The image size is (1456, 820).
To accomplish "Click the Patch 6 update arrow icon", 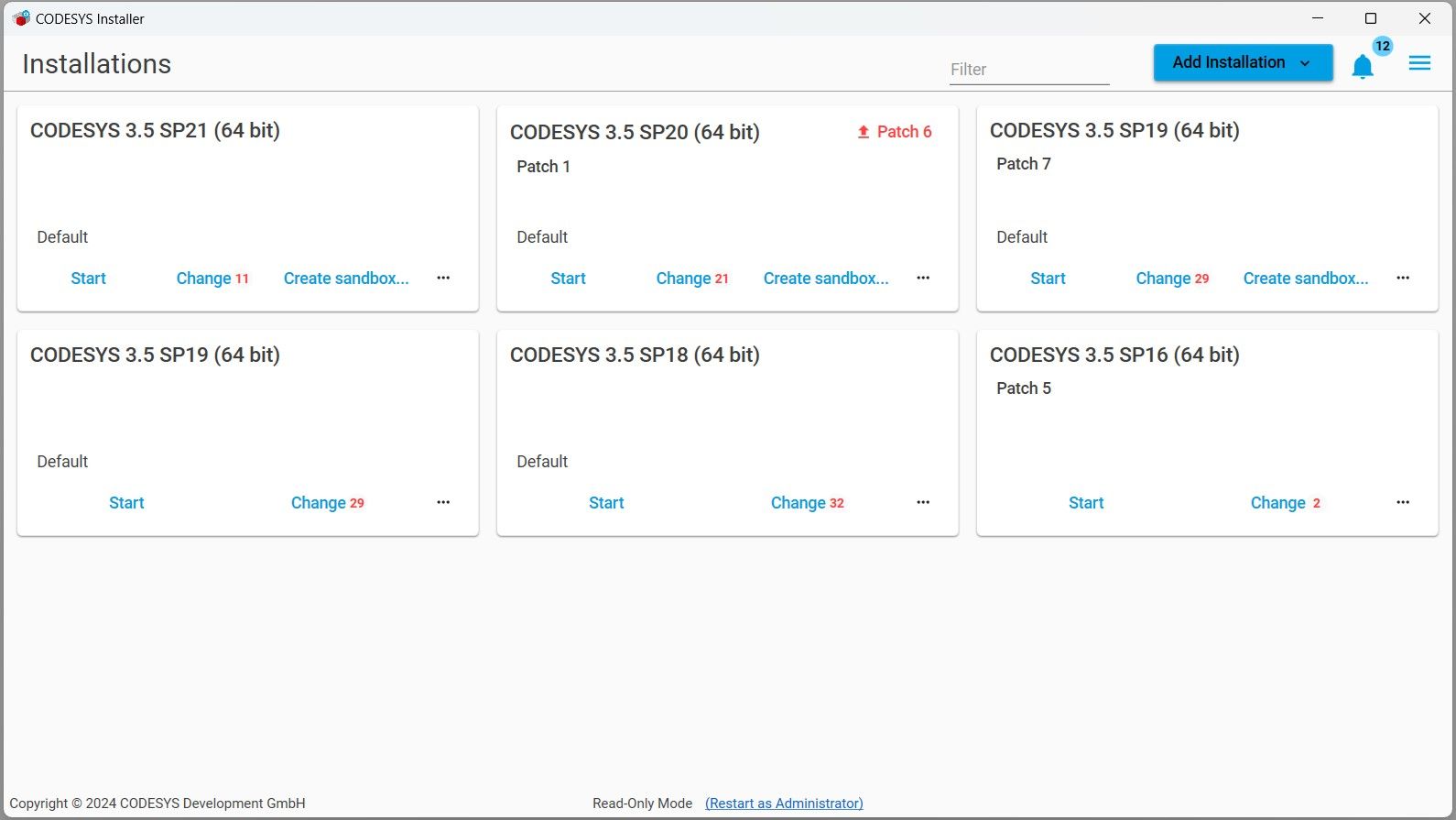I will [863, 132].
